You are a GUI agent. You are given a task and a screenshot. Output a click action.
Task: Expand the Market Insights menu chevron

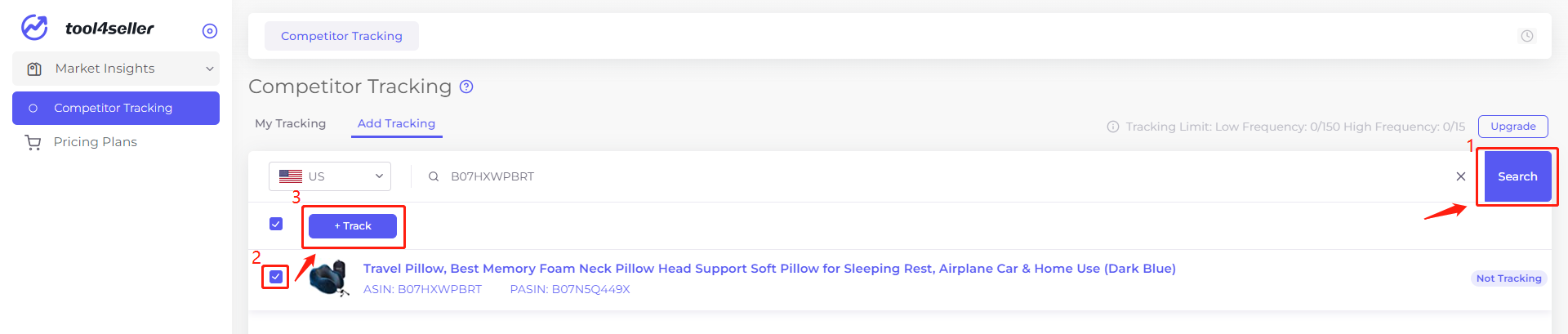tap(210, 69)
